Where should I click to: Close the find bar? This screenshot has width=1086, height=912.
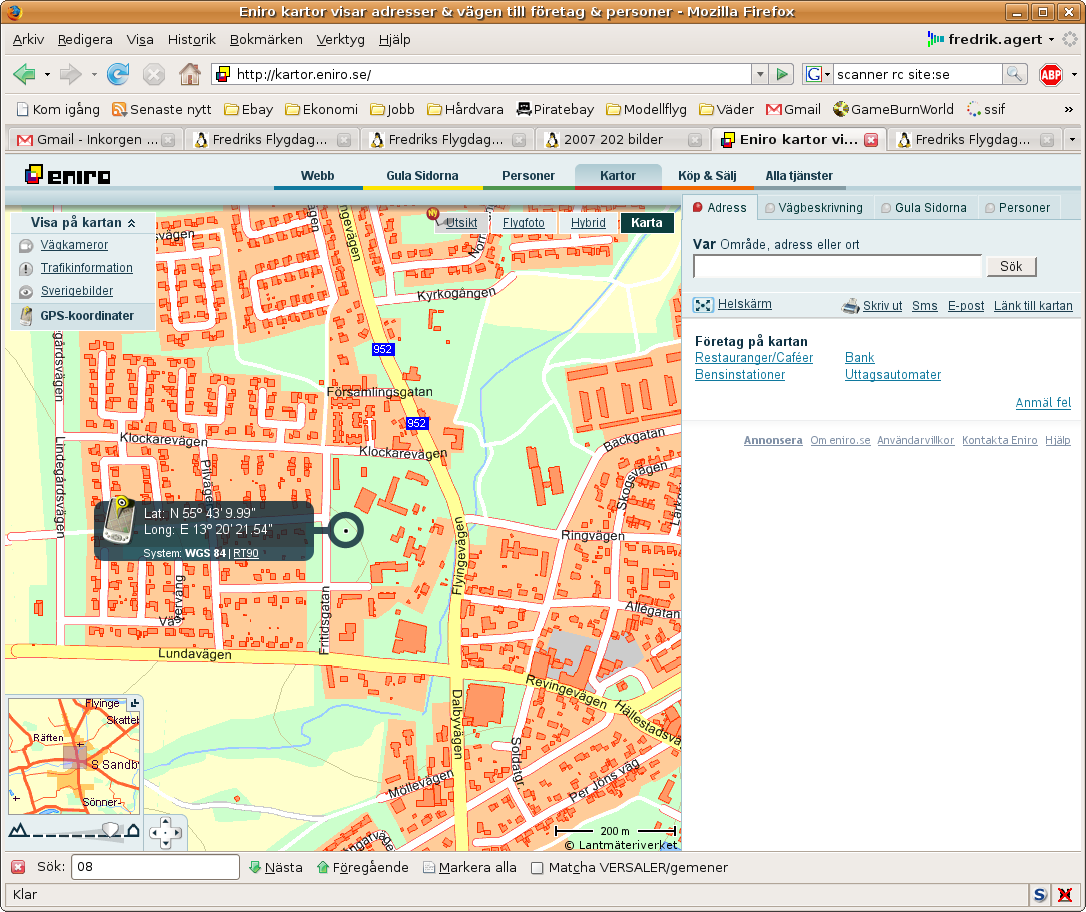tap(19, 868)
